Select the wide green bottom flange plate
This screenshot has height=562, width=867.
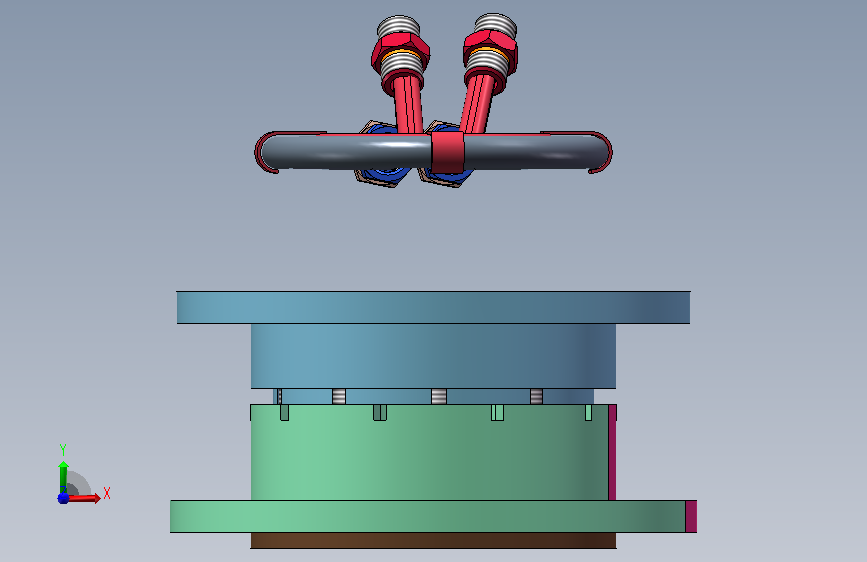click(427, 517)
